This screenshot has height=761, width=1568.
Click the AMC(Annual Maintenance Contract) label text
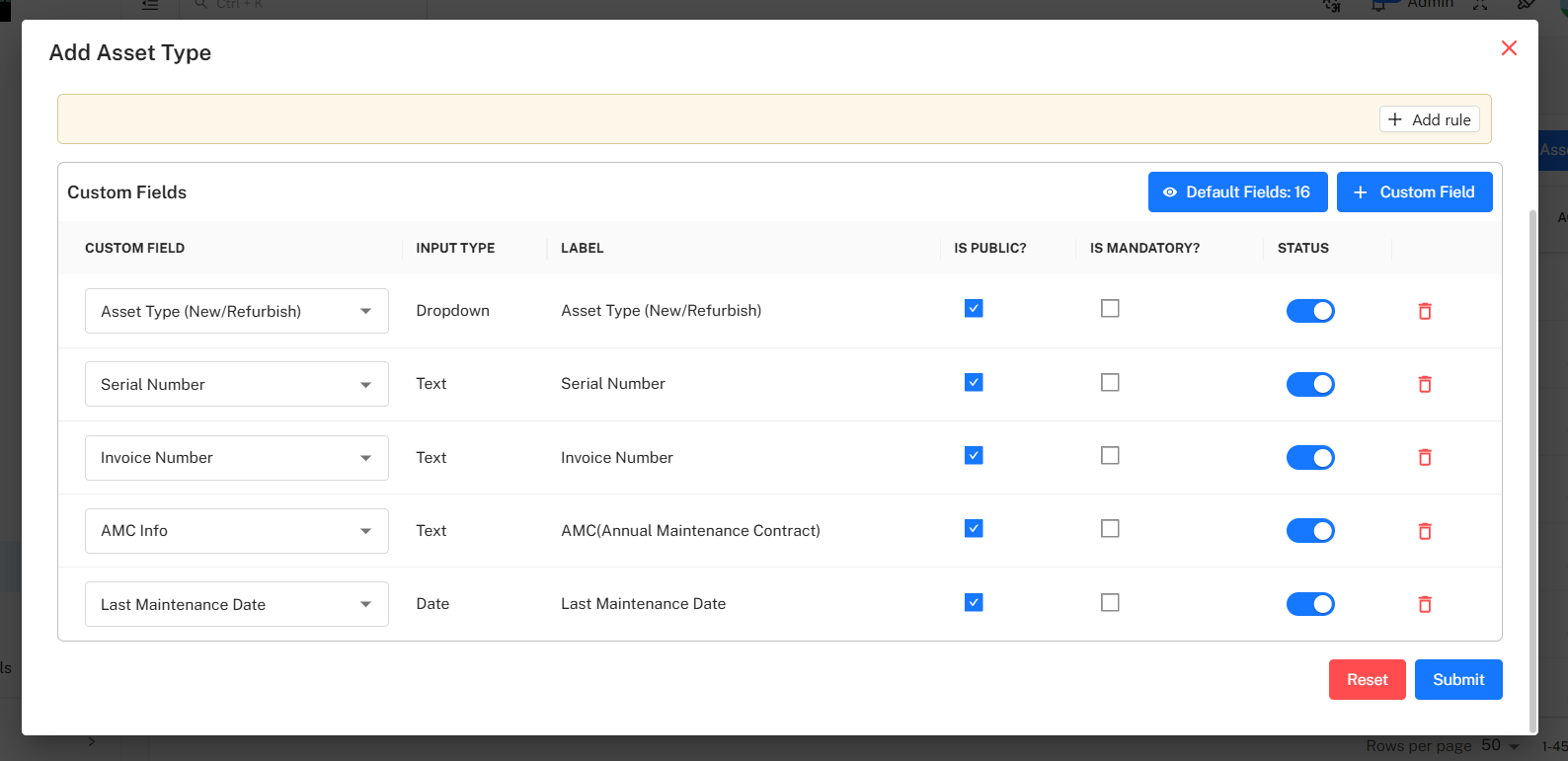[690, 530]
